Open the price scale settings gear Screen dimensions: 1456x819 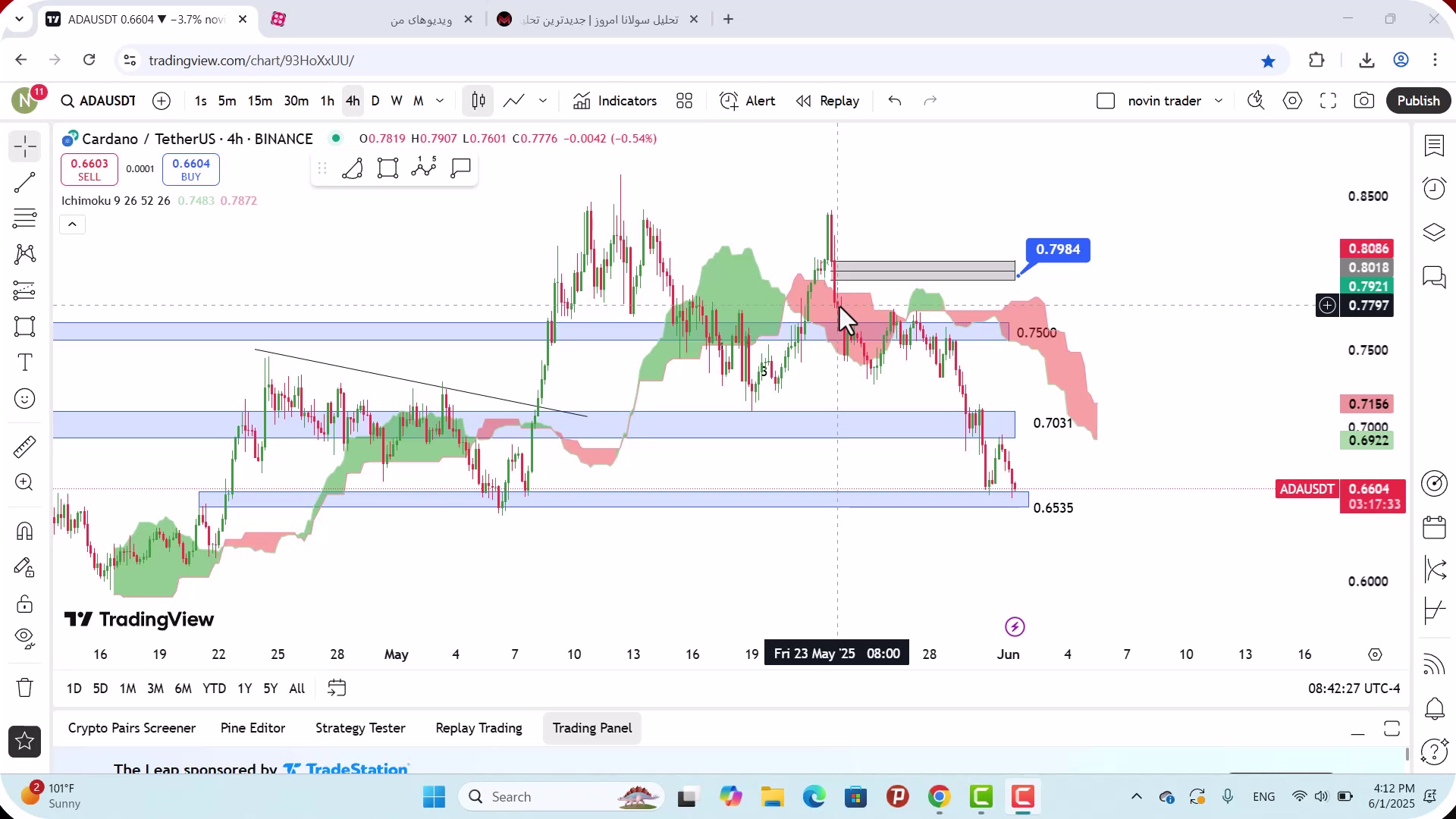[1375, 654]
